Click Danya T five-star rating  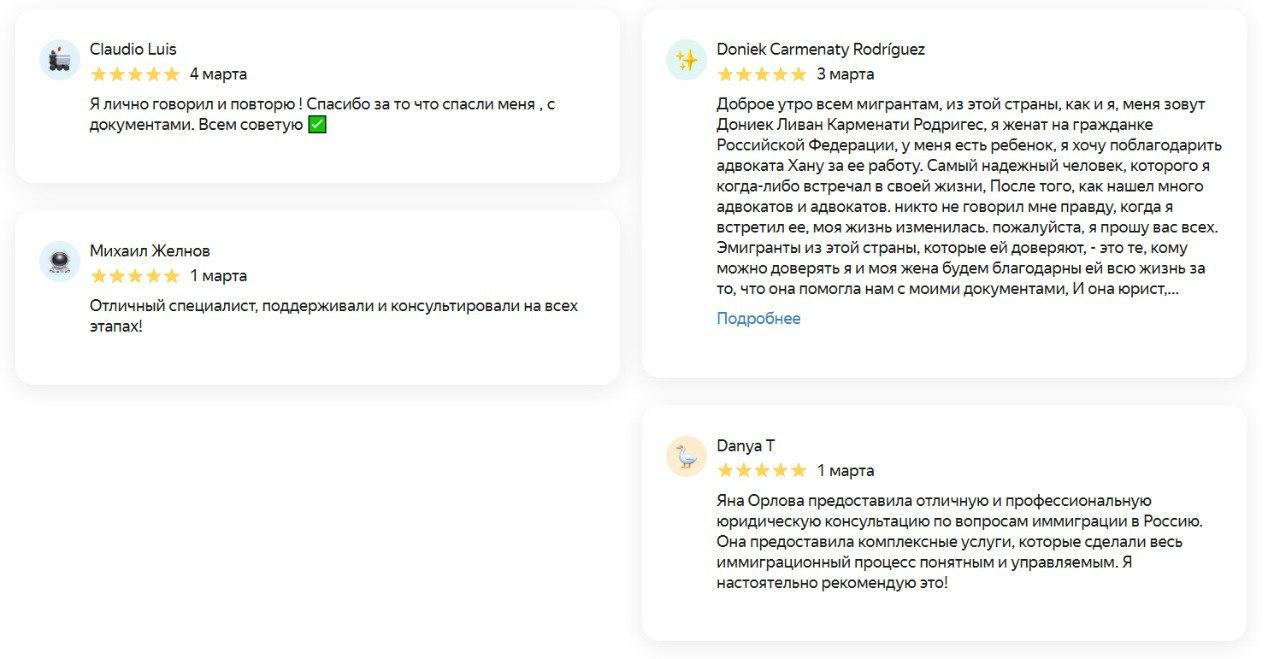[x=762, y=470]
